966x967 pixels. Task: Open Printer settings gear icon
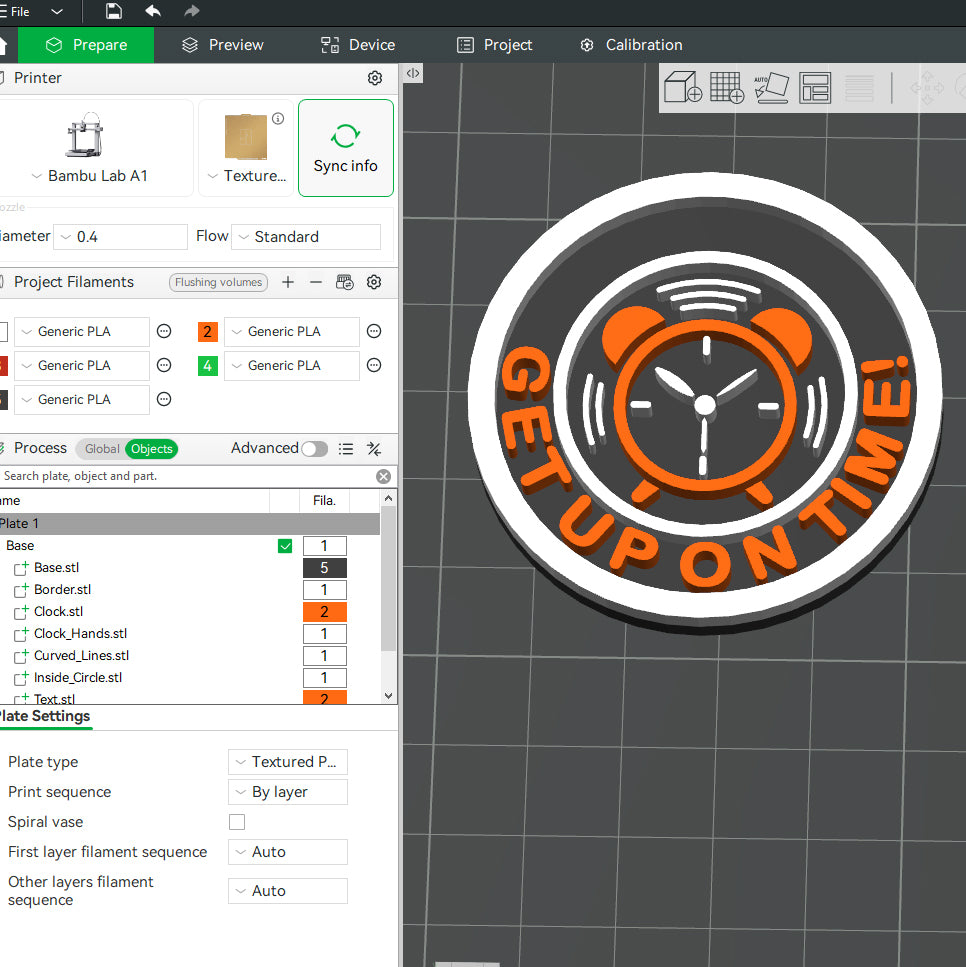[x=375, y=78]
